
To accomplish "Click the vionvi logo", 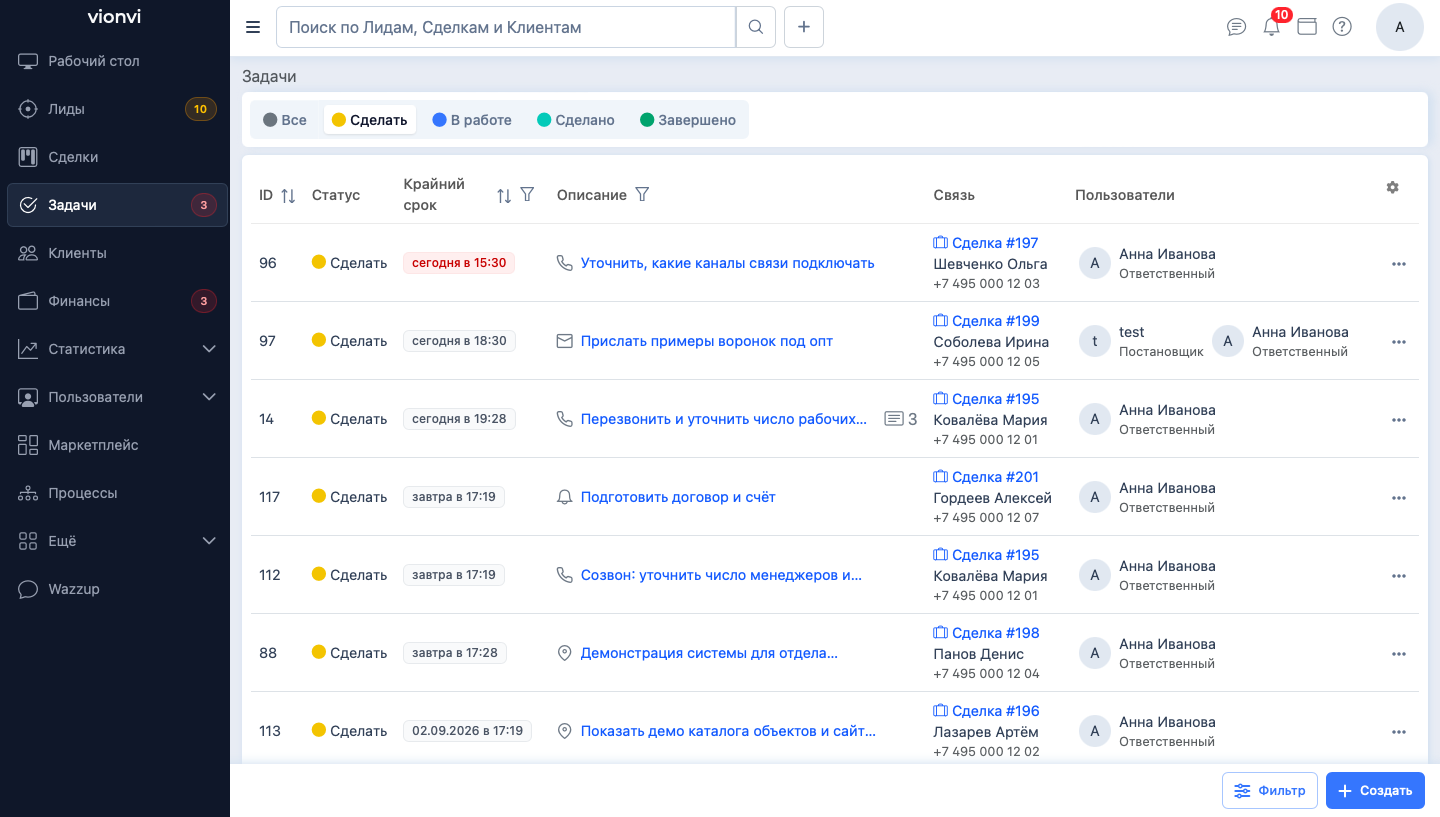I will (114, 17).
